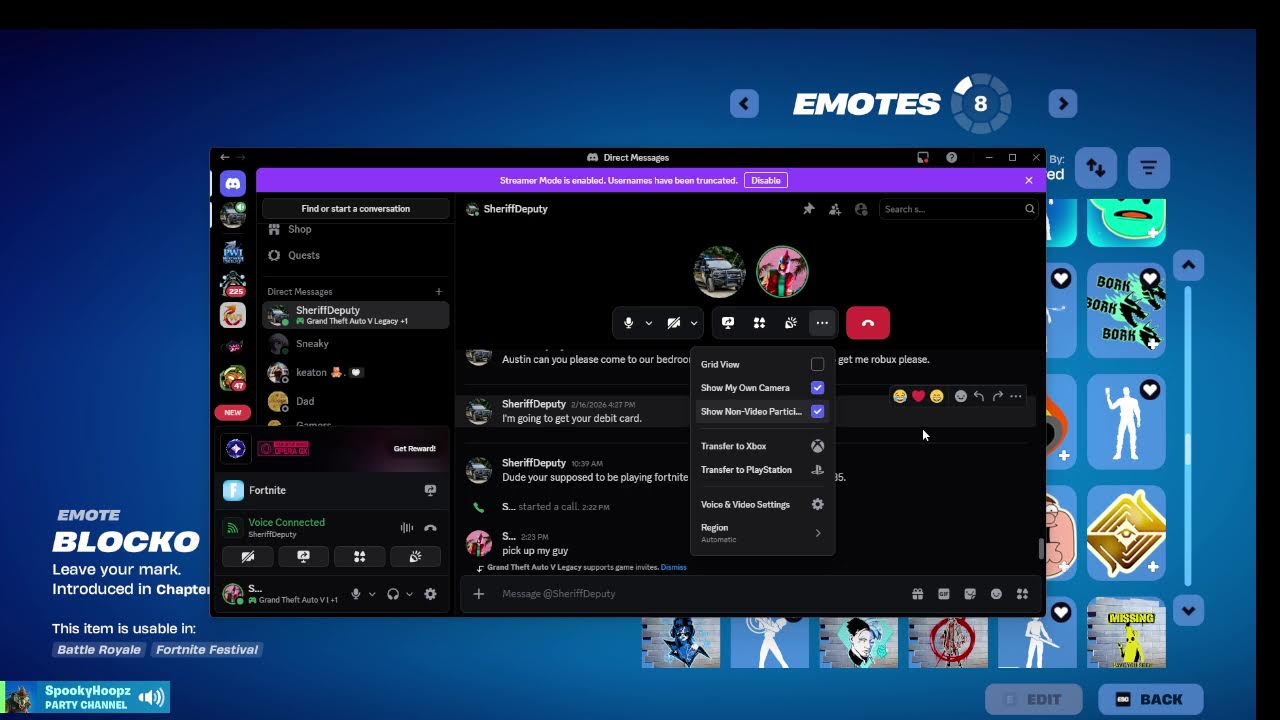The width and height of the screenshot is (1280, 720).
Task: Turn on camera in call controls
Action: (674, 323)
